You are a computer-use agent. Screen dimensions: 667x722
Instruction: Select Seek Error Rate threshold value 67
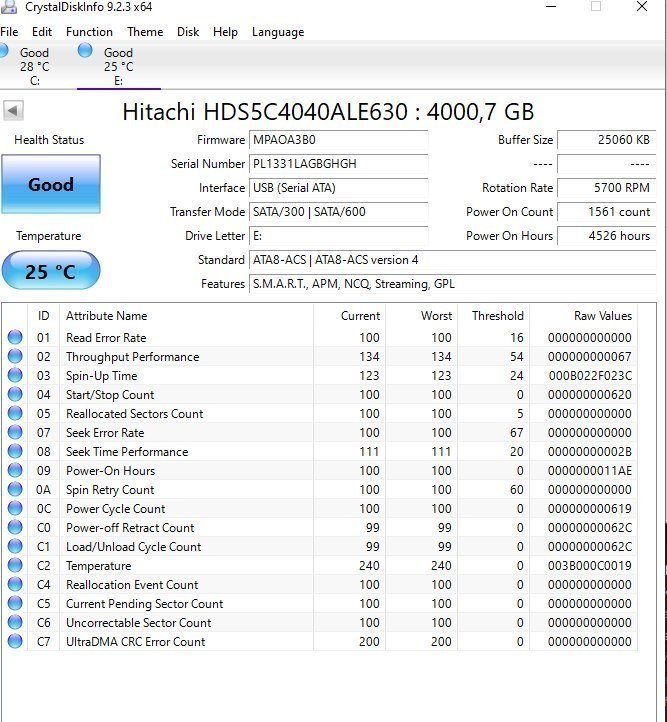pos(516,432)
